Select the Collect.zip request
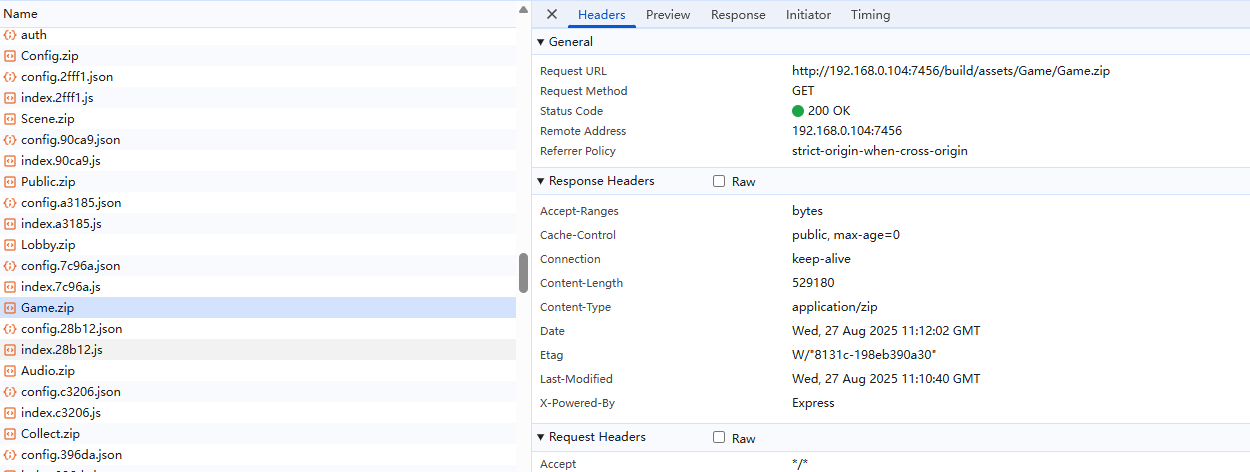Image resolution: width=1250 pixels, height=472 pixels. tap(50, 434)
